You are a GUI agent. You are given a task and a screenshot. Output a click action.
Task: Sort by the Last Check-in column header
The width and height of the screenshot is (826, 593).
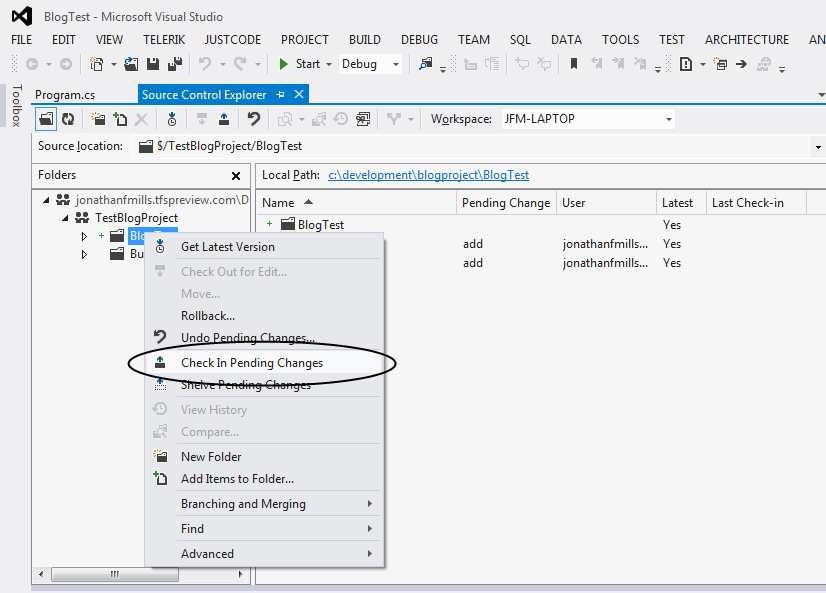[755, 203]
